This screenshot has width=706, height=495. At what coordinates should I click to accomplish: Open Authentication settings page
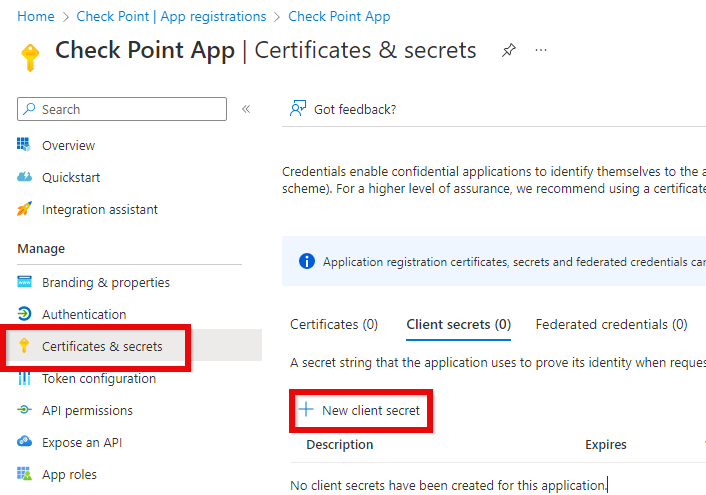[x=84, y=314]
